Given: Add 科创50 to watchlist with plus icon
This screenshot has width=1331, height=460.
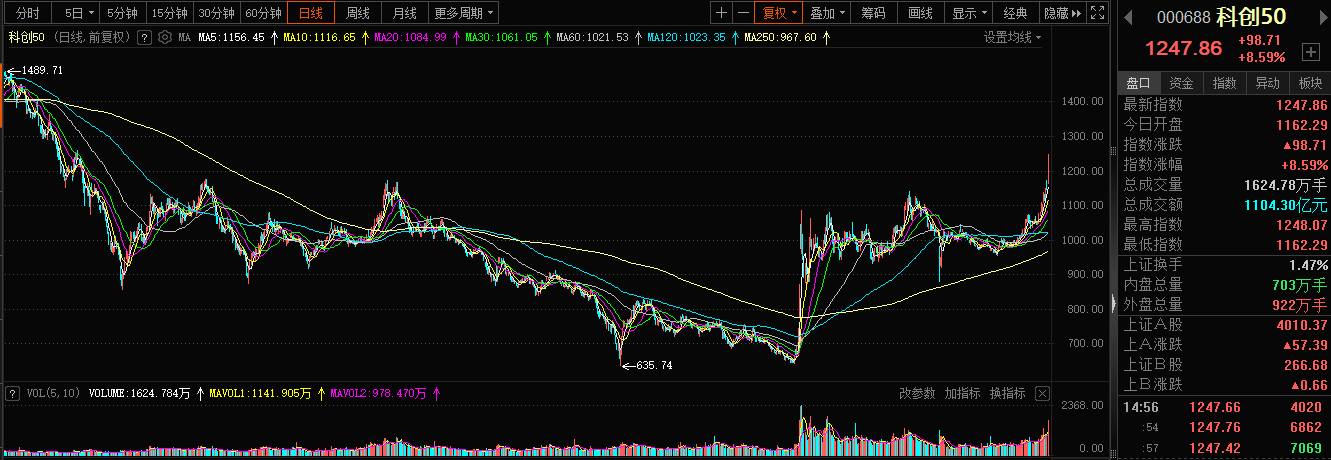Looking at the screenshot, I should [x=1311, y=50].
